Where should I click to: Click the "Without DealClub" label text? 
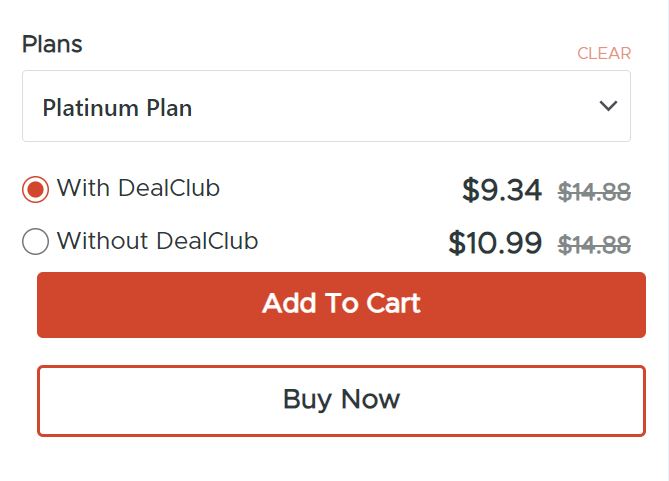click(157, 241)
